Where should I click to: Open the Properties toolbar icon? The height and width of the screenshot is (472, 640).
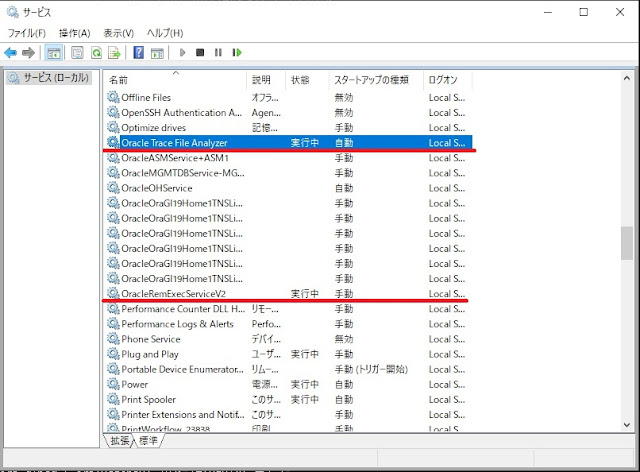pos(77,53)
